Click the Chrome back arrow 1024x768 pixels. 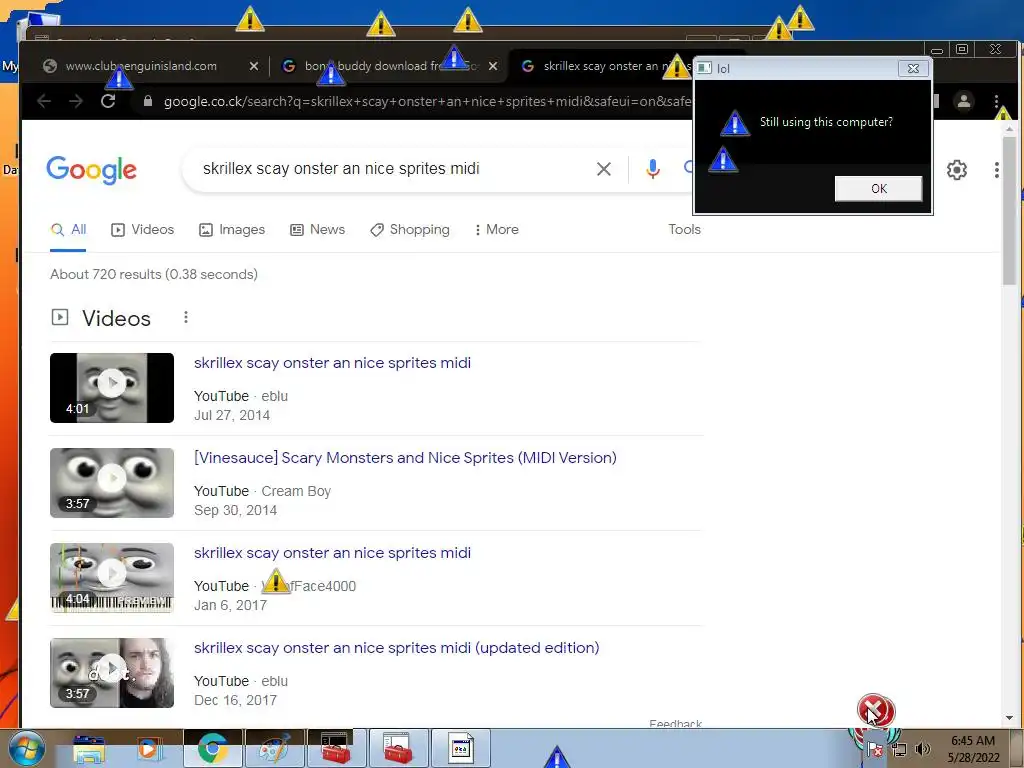click(44, 101)
